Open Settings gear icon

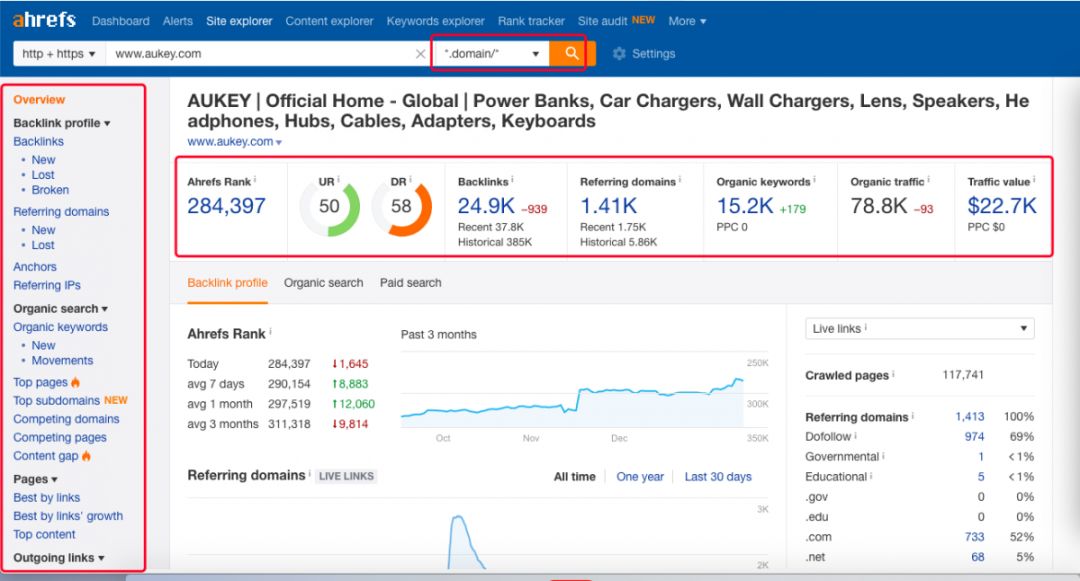619,54
